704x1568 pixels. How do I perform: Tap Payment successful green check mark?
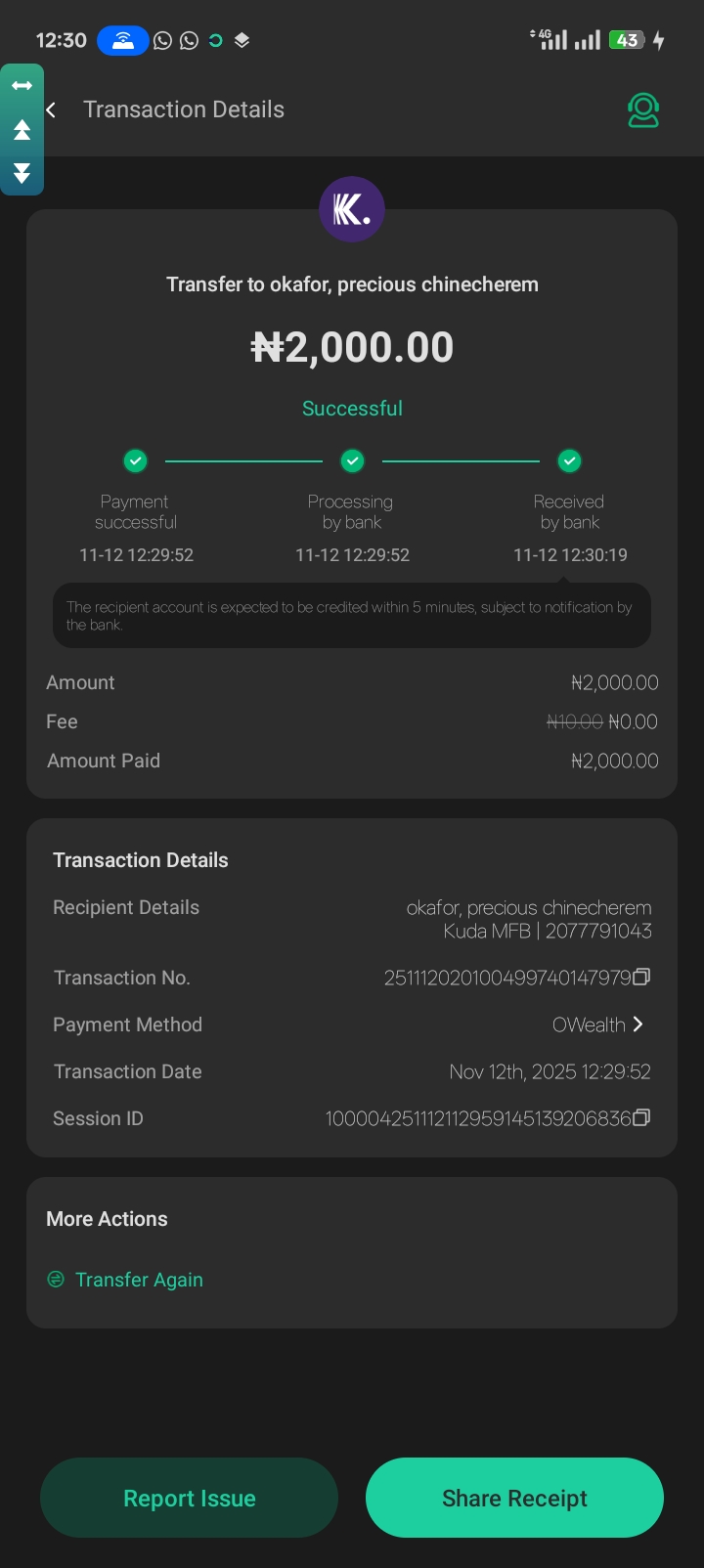(x=135, y=460)
